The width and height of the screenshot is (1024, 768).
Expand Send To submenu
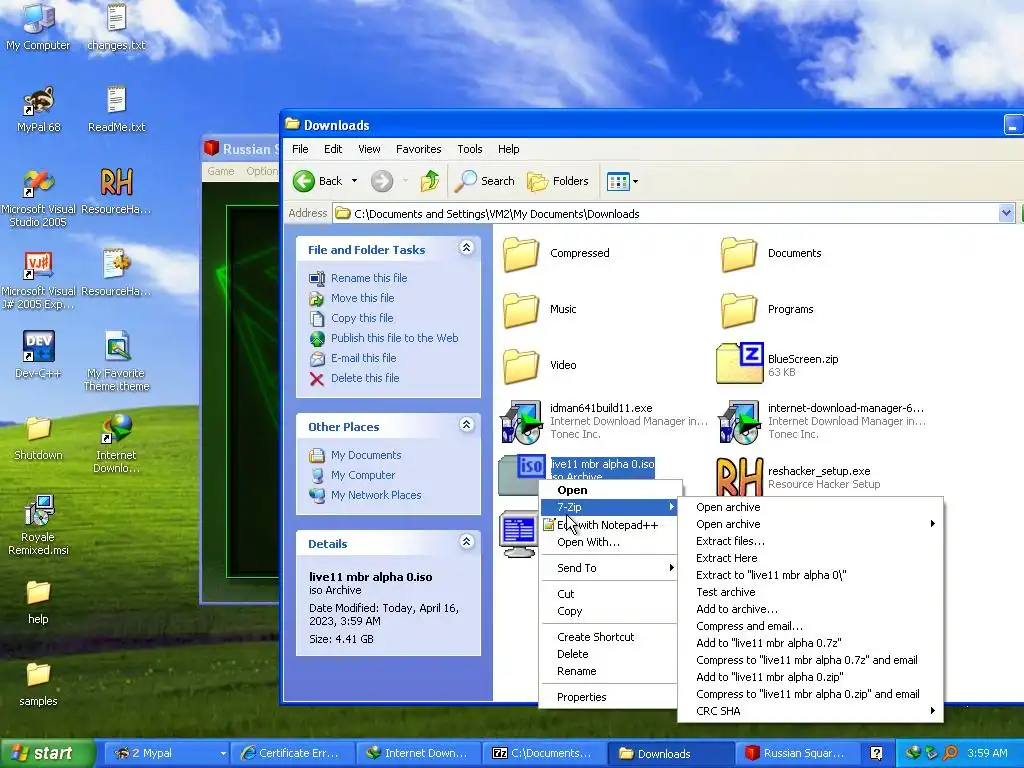tap(609, 568)
